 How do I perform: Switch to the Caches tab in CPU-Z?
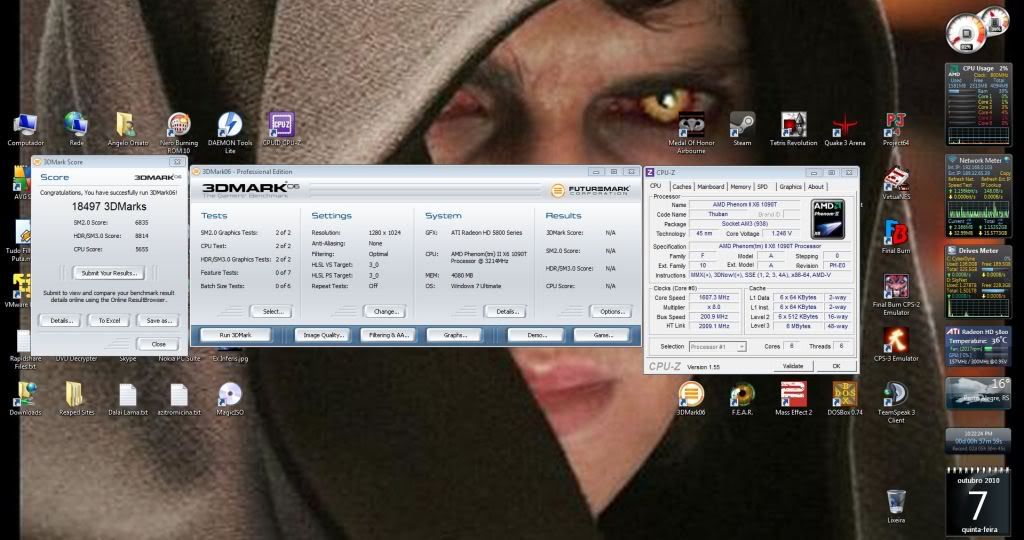point(681,186)
